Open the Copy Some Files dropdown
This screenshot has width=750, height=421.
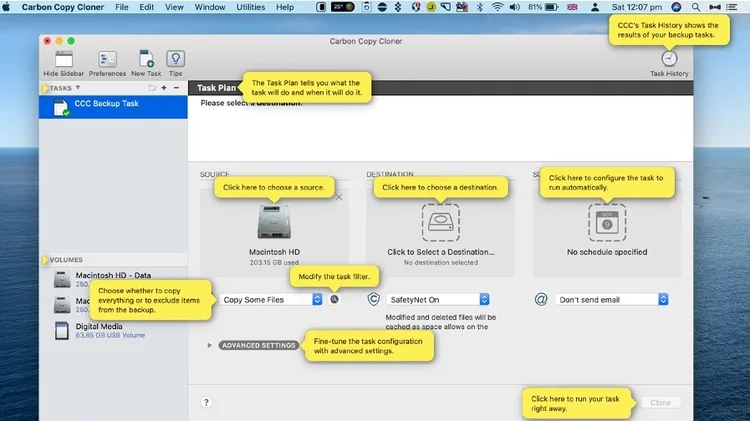[271, 299]
